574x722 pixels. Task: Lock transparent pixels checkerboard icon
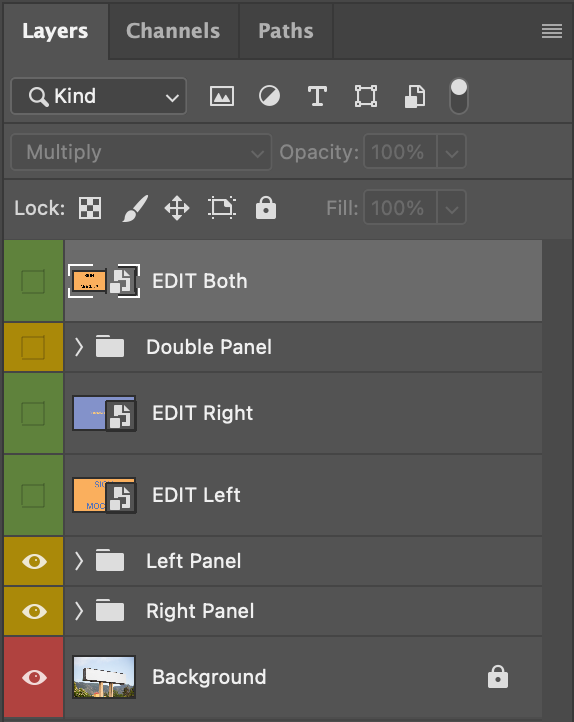pos(90,208)
